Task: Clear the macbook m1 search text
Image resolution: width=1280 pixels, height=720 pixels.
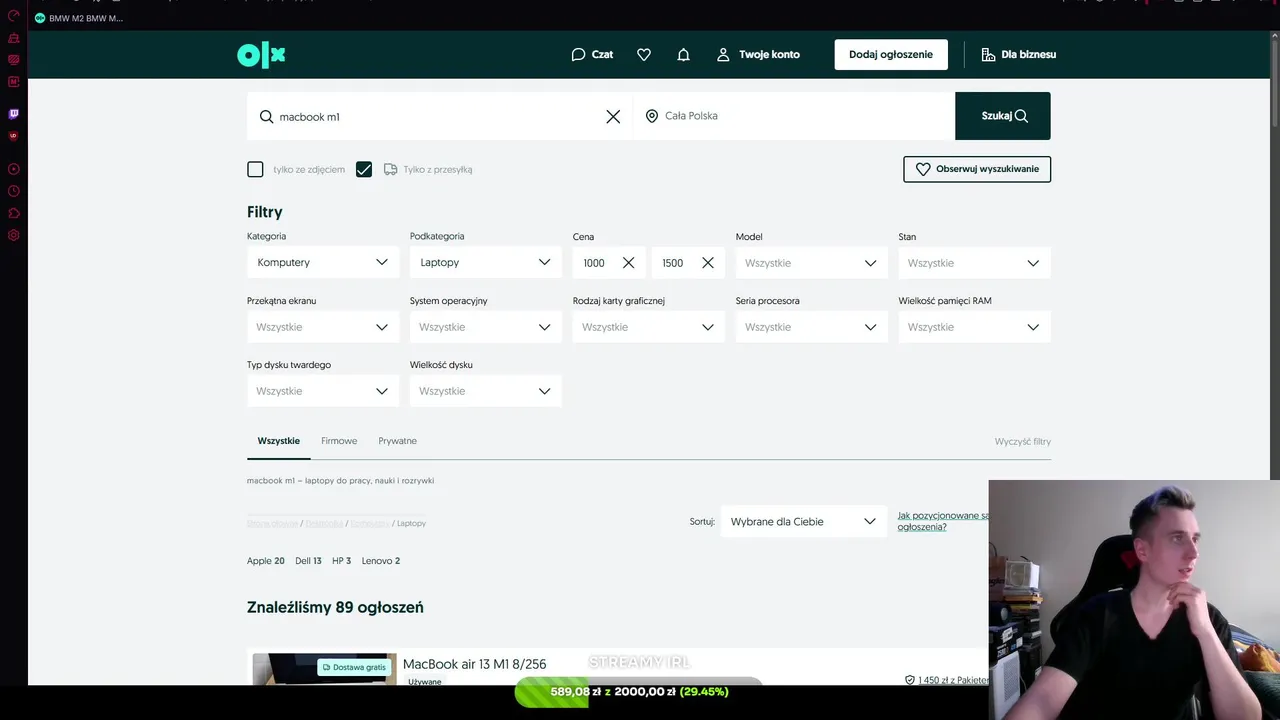Action: pyautogui.click(x=613, y=117)
